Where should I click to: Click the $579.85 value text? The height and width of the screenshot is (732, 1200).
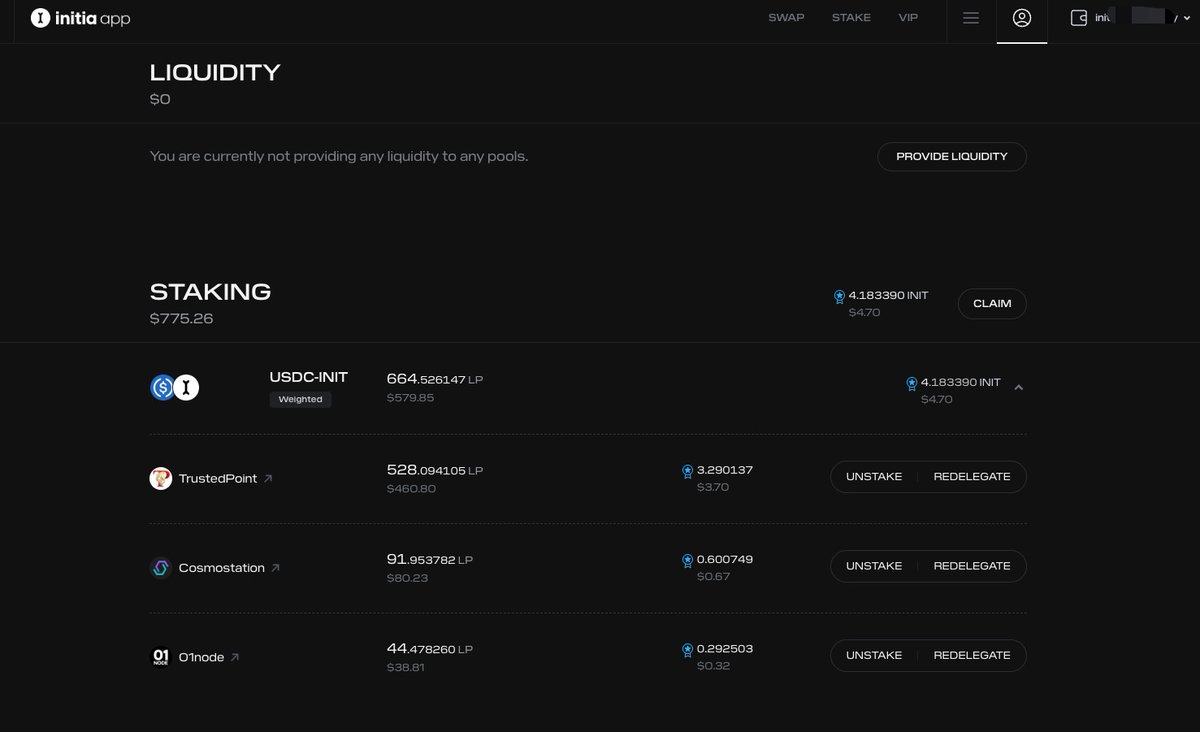point(411,398)
